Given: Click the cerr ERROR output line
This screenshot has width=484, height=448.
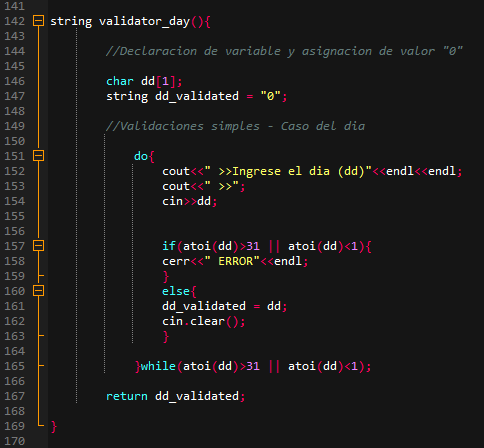Looking at the screenshot, I should 235,261.
